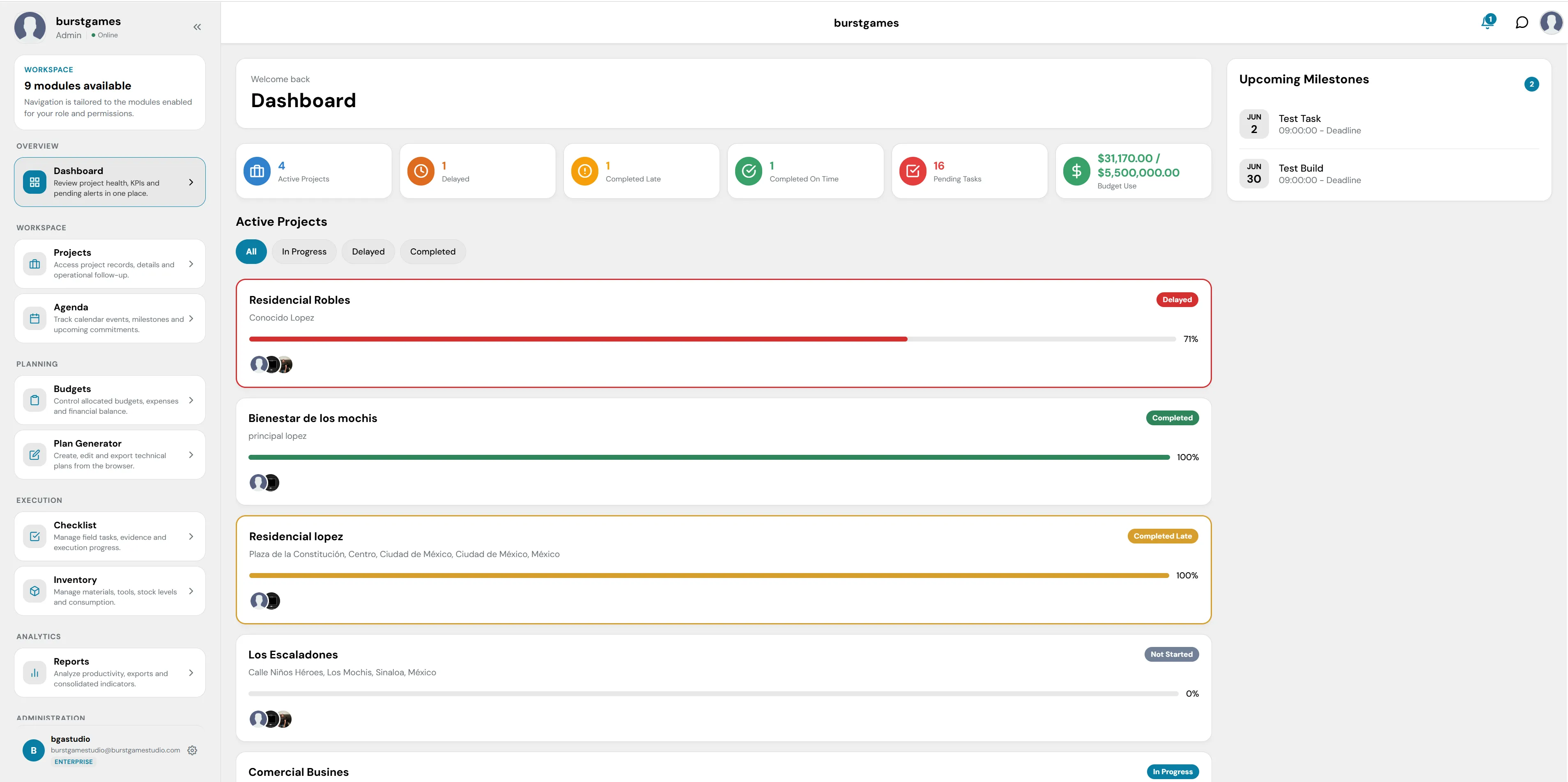This screenshot has height=782, width=1568.
Task: Click burstgames sidebar user avatar
Action: pyautogui.click(x=30, y=27)
